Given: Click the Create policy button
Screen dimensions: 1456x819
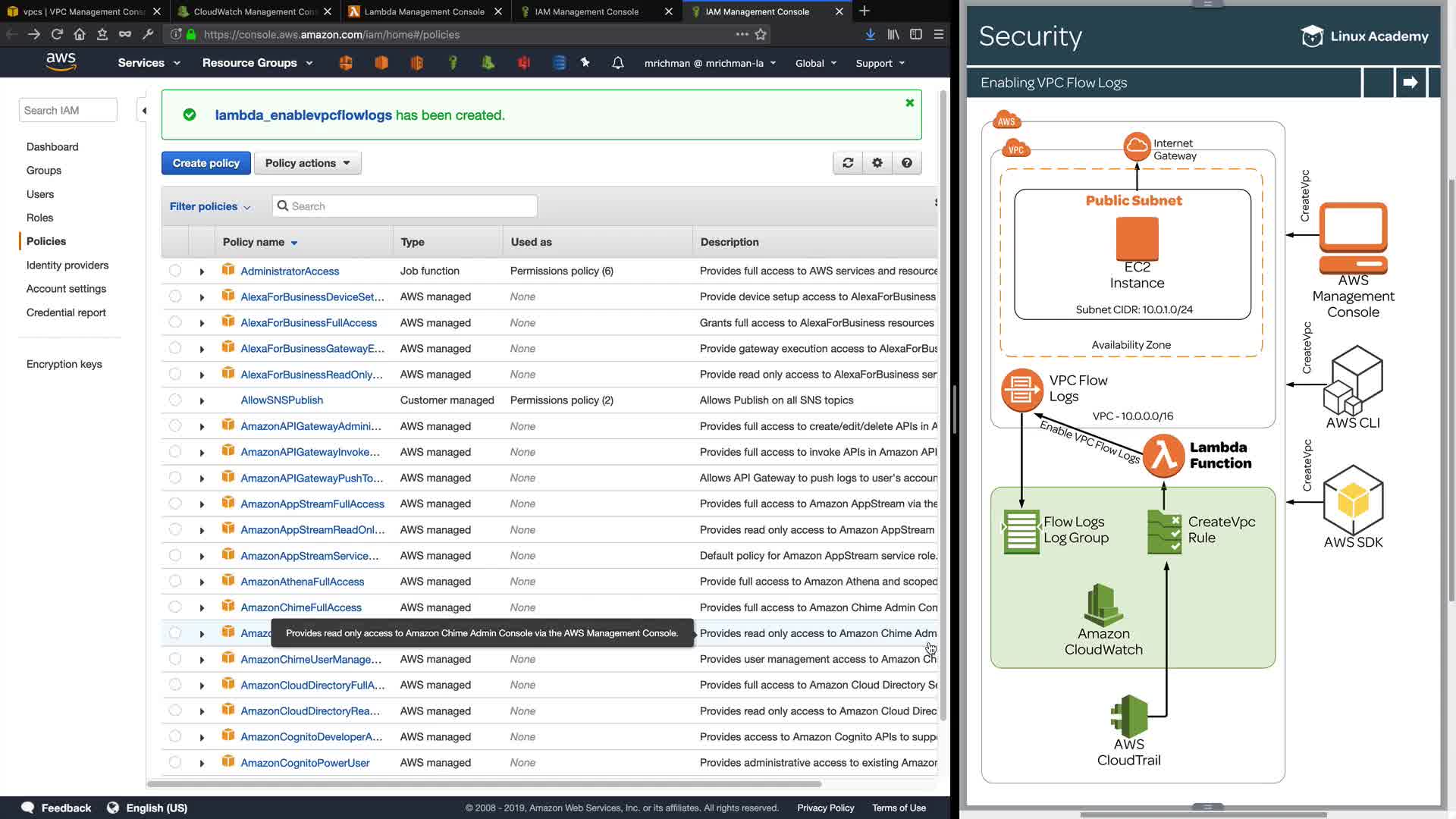Looking at the screenshot, I should [206, 163].
